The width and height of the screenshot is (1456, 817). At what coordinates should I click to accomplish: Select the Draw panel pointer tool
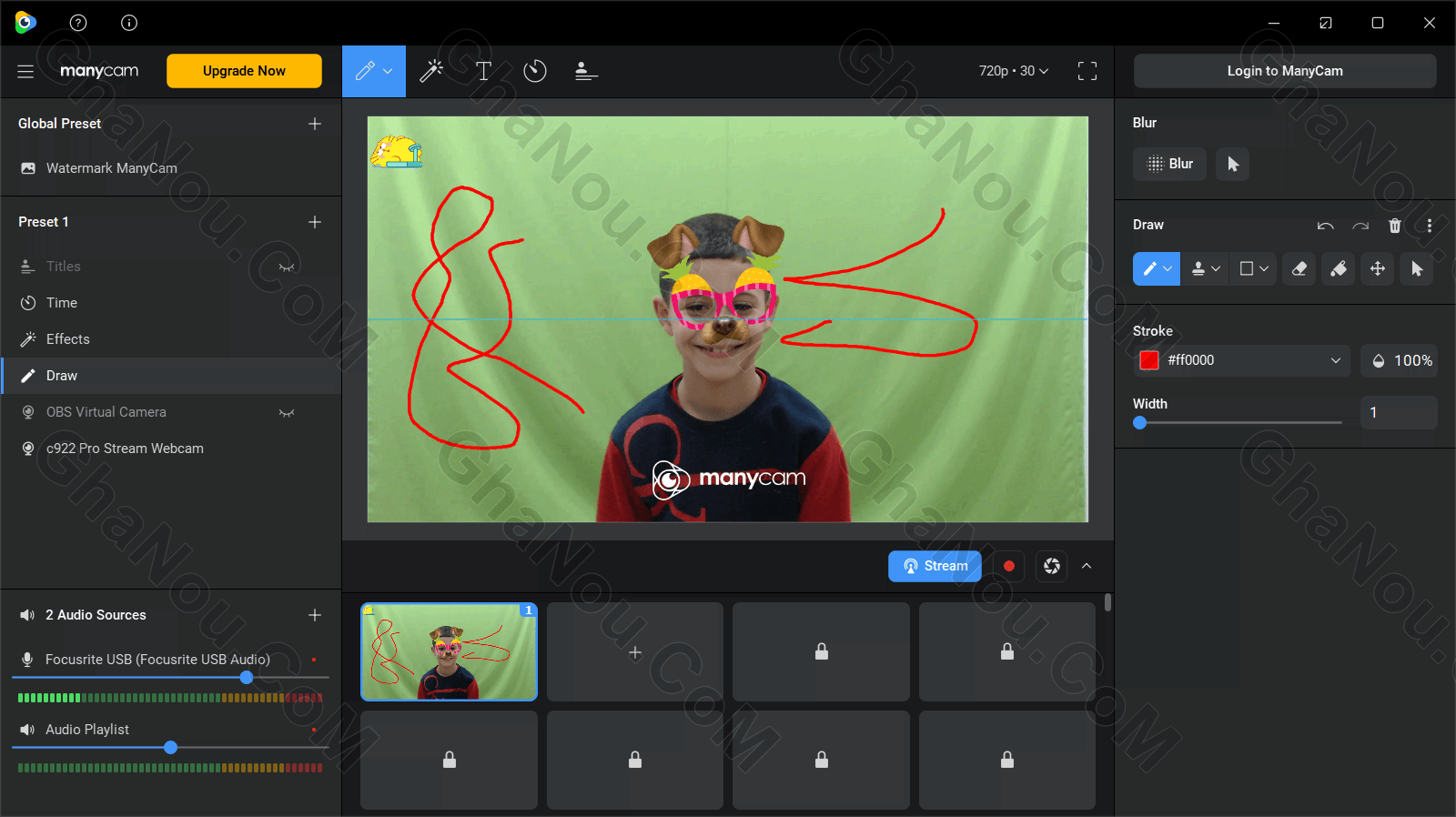tap(1417, 269)
